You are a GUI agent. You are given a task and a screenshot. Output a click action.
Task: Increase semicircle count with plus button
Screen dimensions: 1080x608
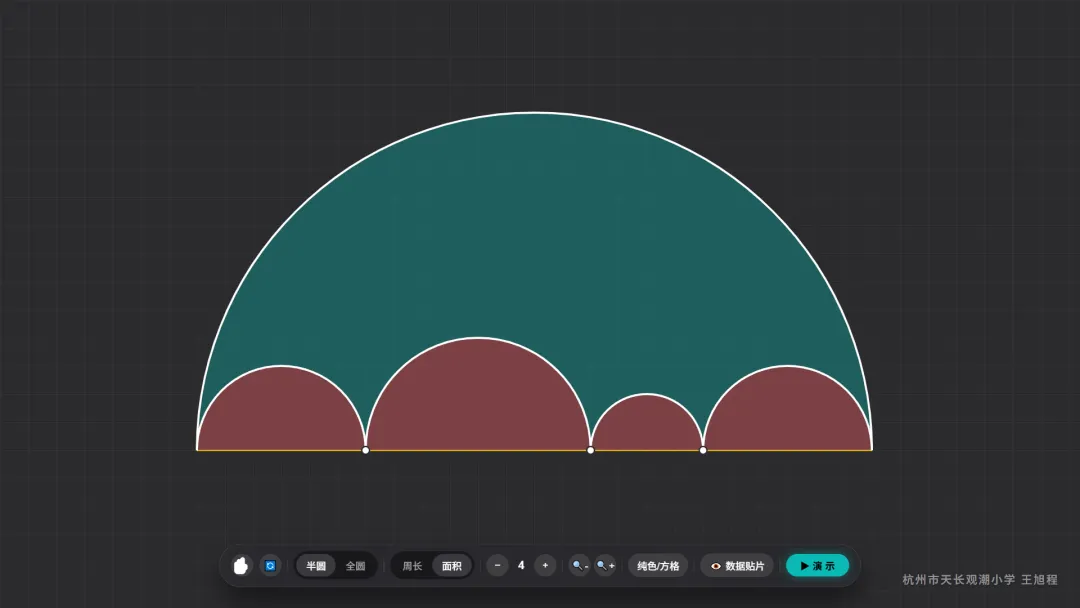(545, 565)
